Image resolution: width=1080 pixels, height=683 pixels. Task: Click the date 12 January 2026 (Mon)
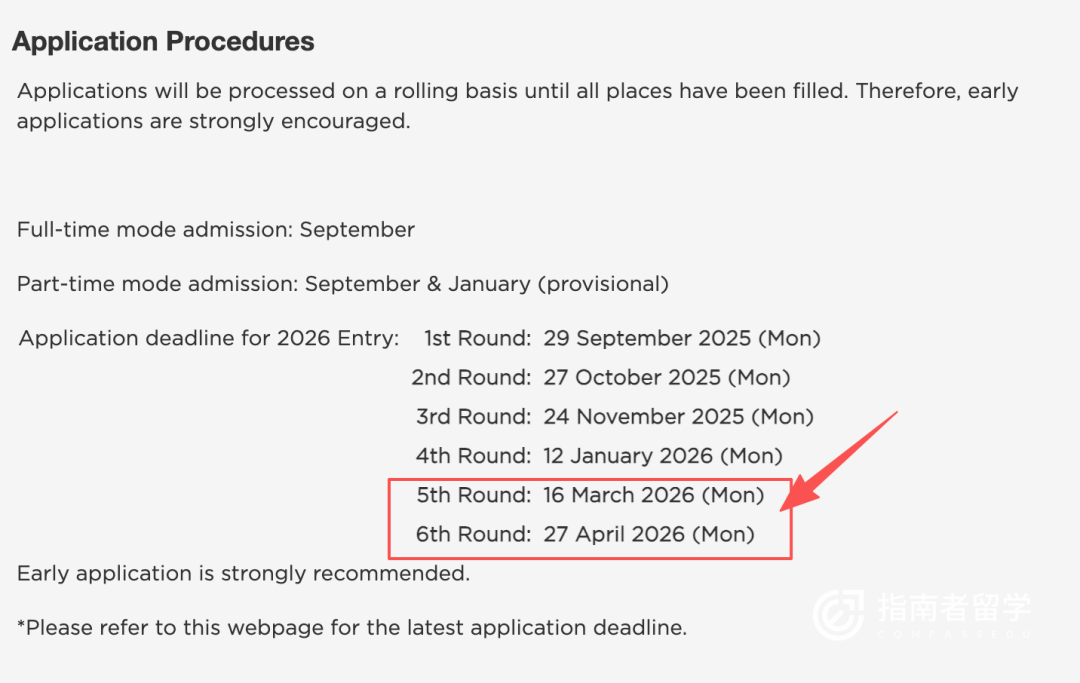click(x=663, y=456)
